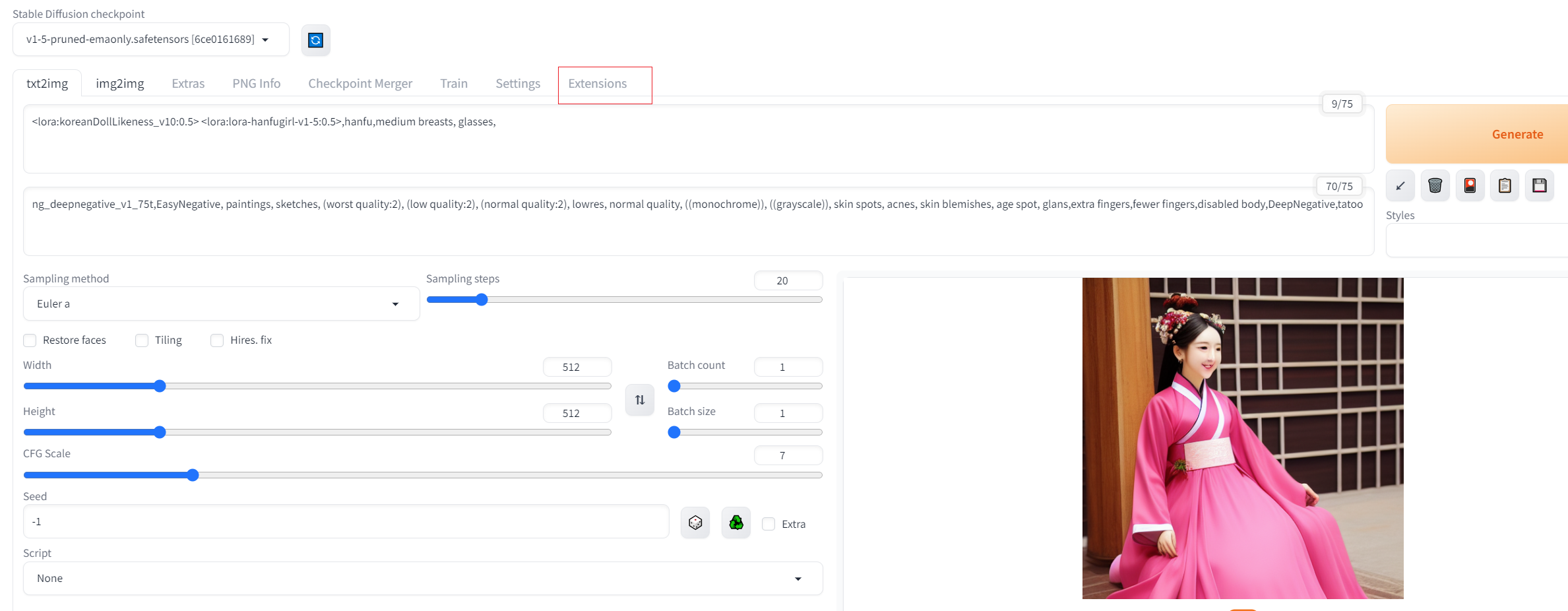This screenshot has width=1568, height=611.
Task: Randomize seed with the dice icon
Action: point(695,523)
